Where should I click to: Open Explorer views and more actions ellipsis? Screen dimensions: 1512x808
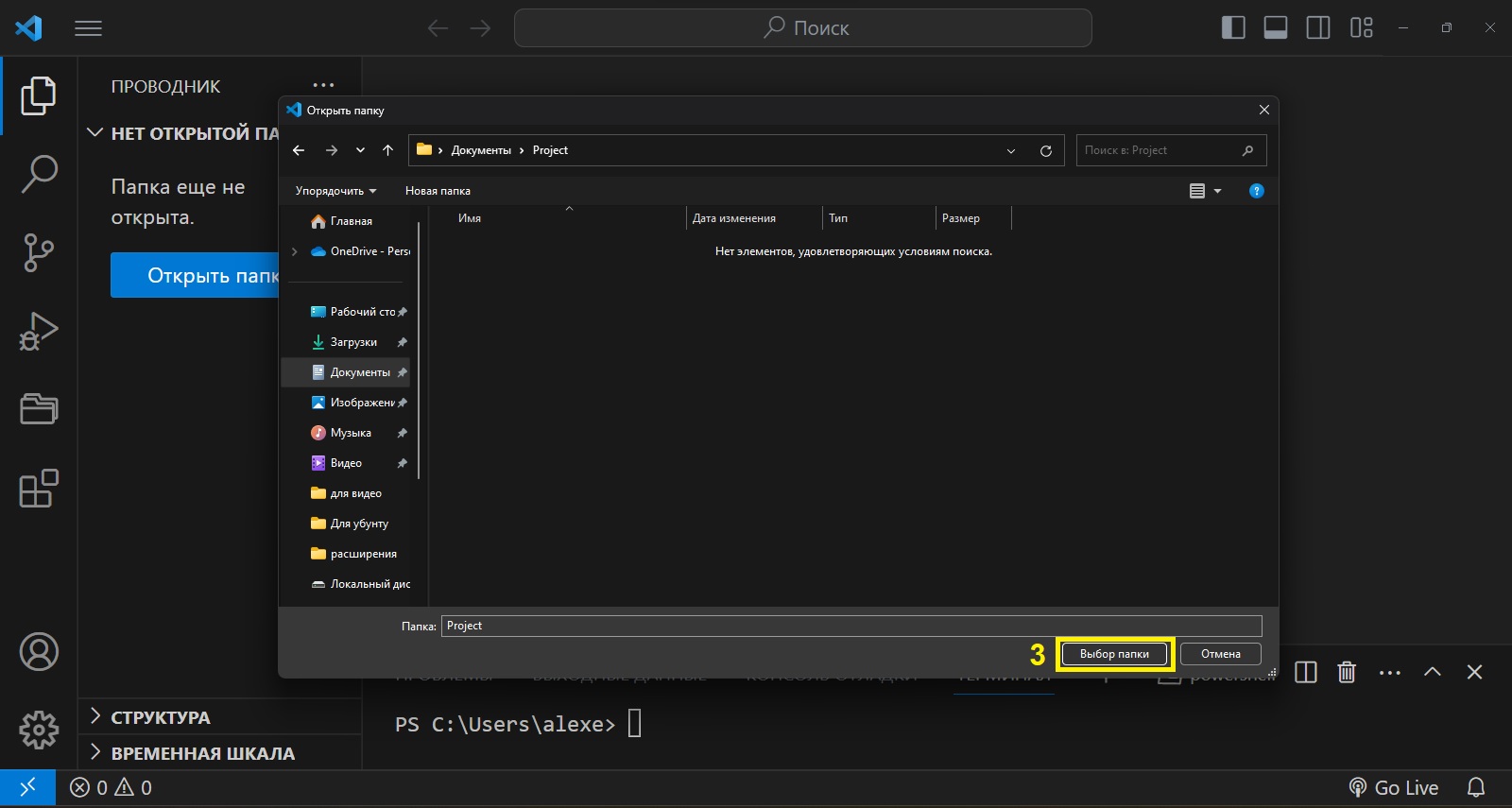tap(323, 85)
